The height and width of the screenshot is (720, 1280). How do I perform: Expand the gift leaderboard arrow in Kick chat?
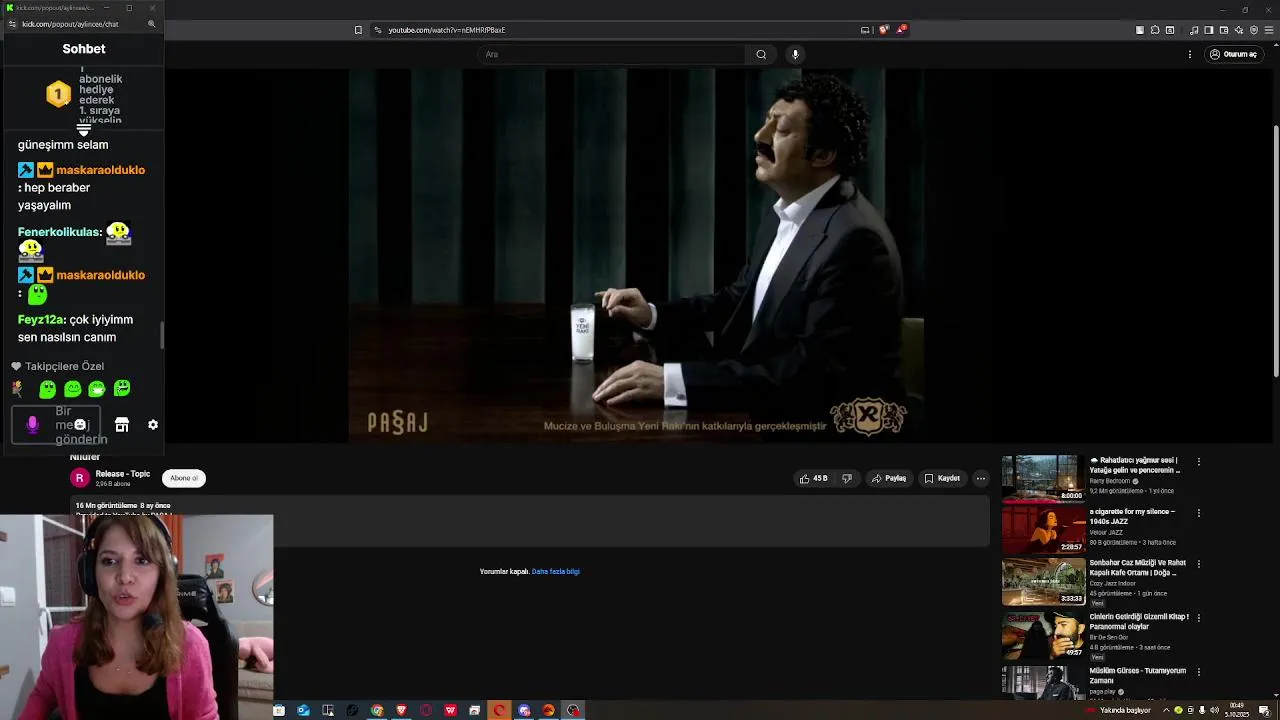(84, 130)
